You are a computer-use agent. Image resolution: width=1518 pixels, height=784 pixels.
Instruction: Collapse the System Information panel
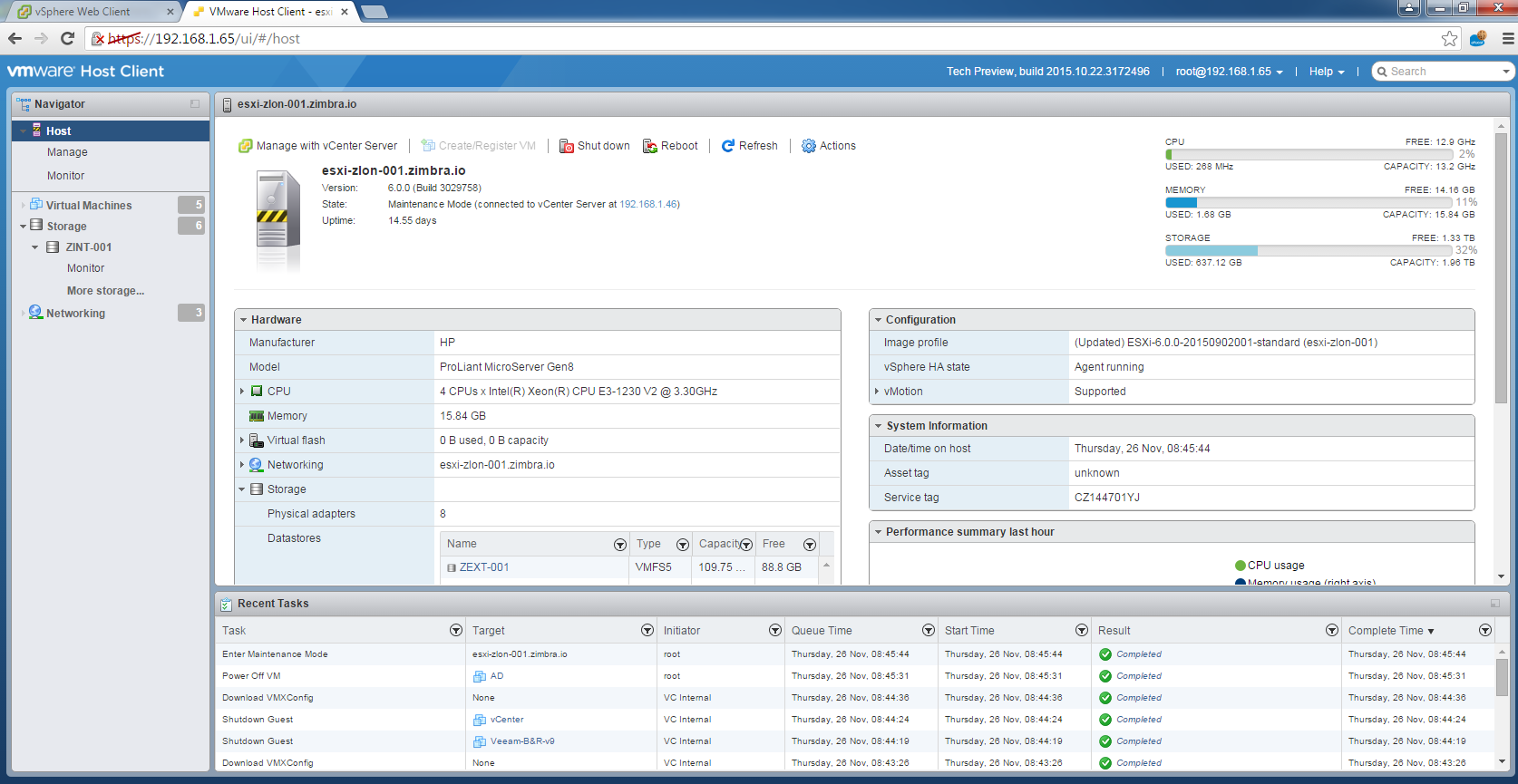coord(878,426)
